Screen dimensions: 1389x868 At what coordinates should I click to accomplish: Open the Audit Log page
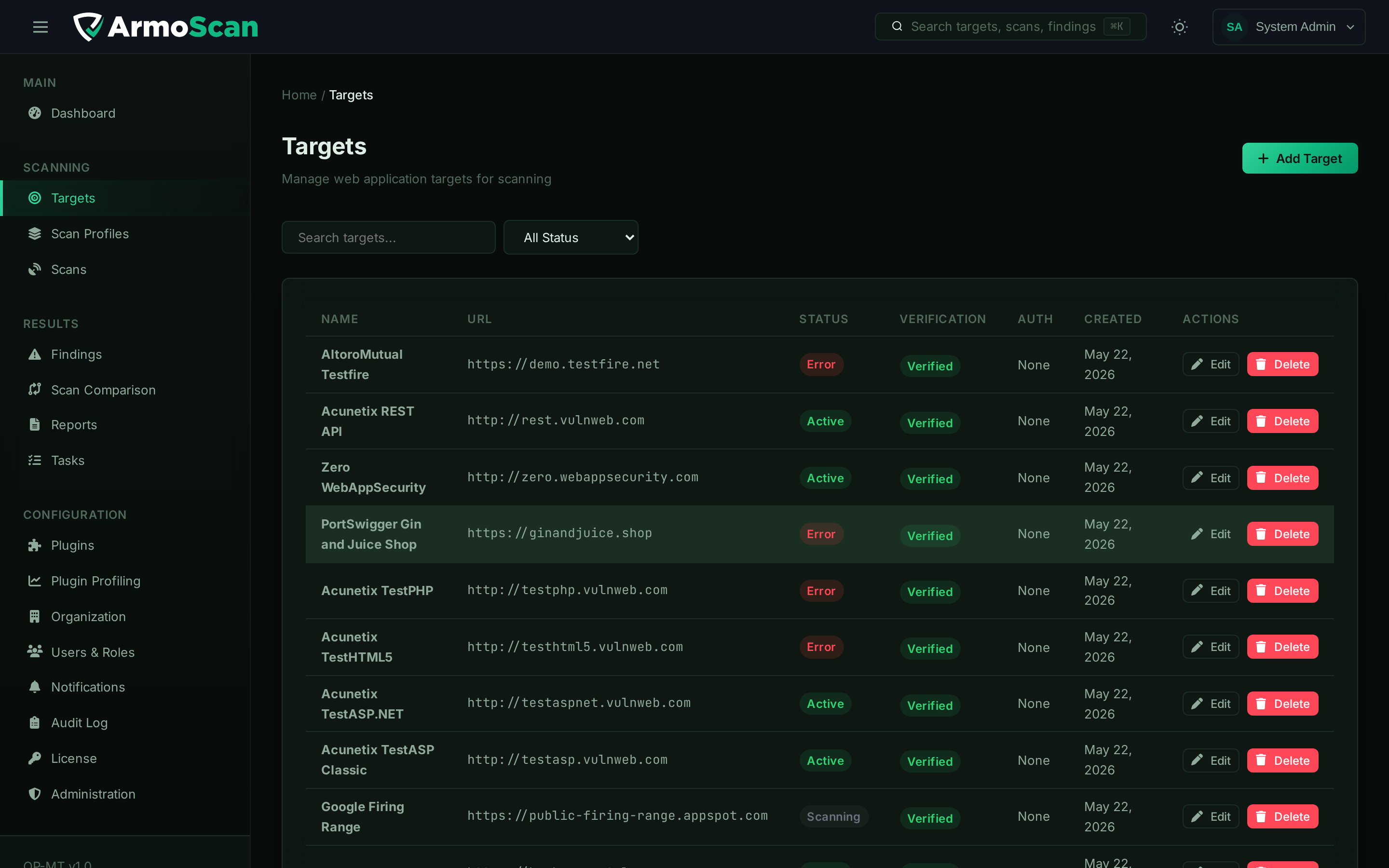[x=125, y=723]
